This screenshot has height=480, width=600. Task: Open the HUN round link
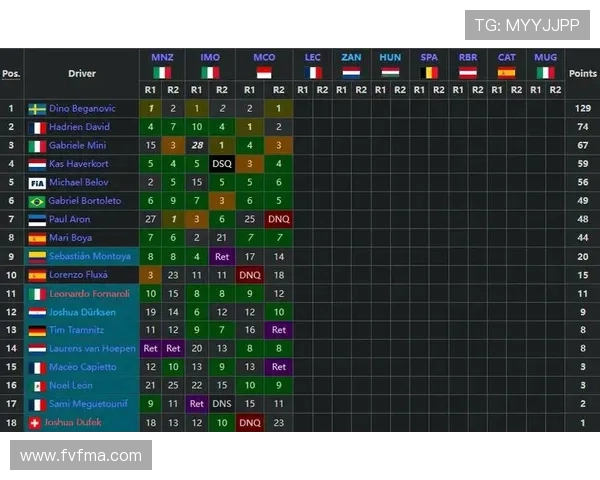(390, 57)
